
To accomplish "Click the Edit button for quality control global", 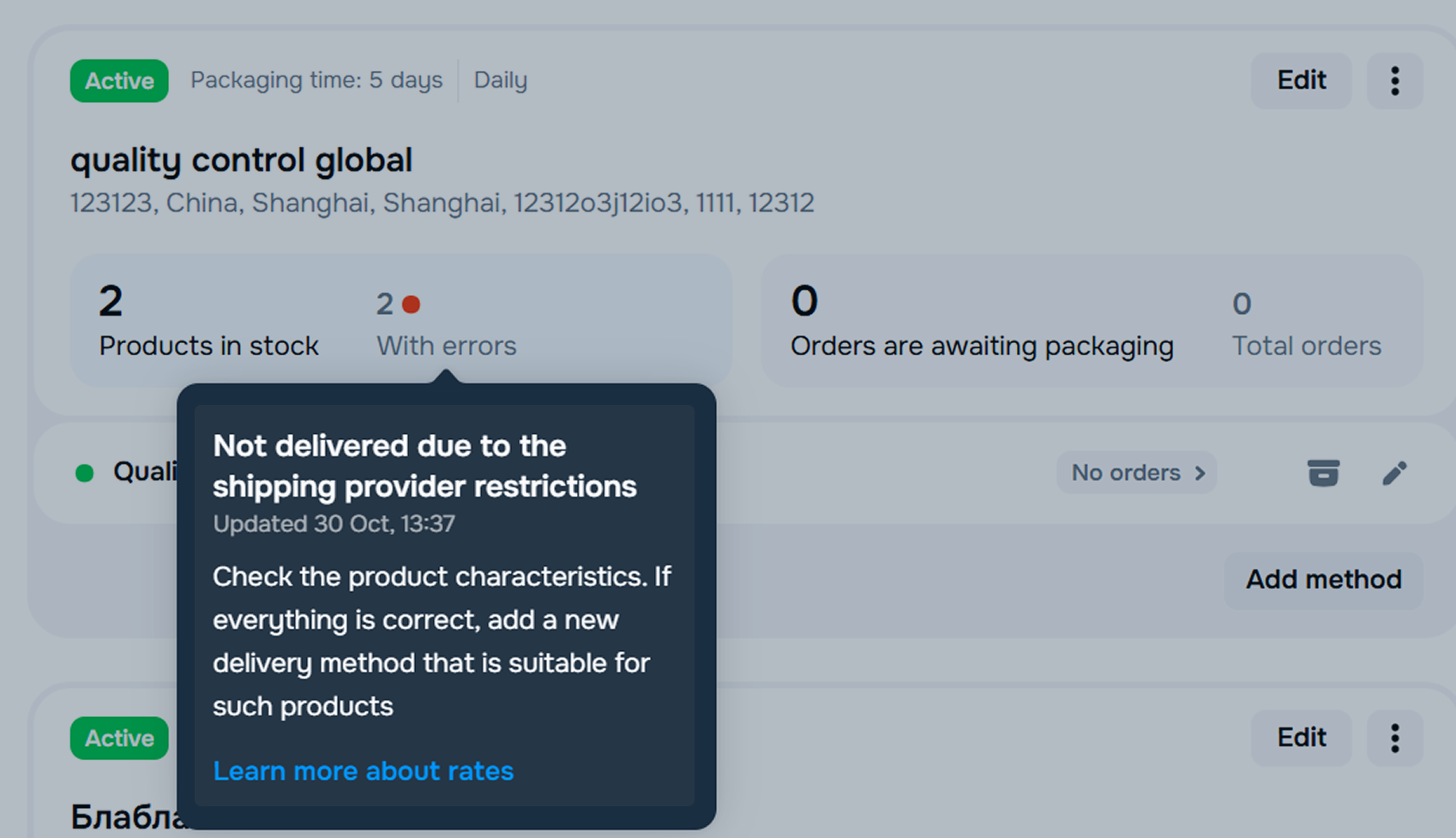I will pos(1301,81).
